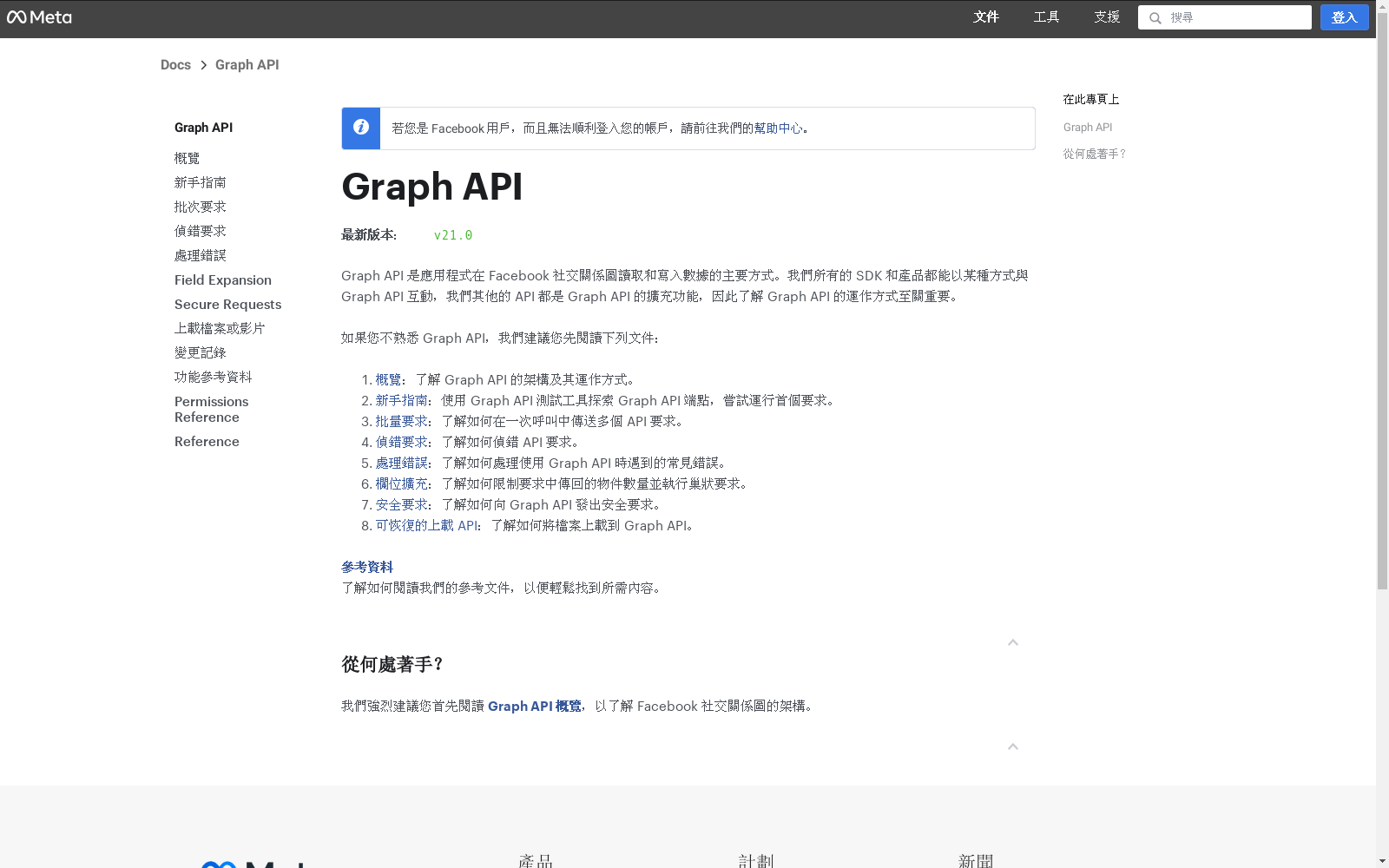Click the 幫助中心 link in notice
Image resolution: width=1389 pixels, height=868 pixels.
pyautogui.click(x=779, y=128)
